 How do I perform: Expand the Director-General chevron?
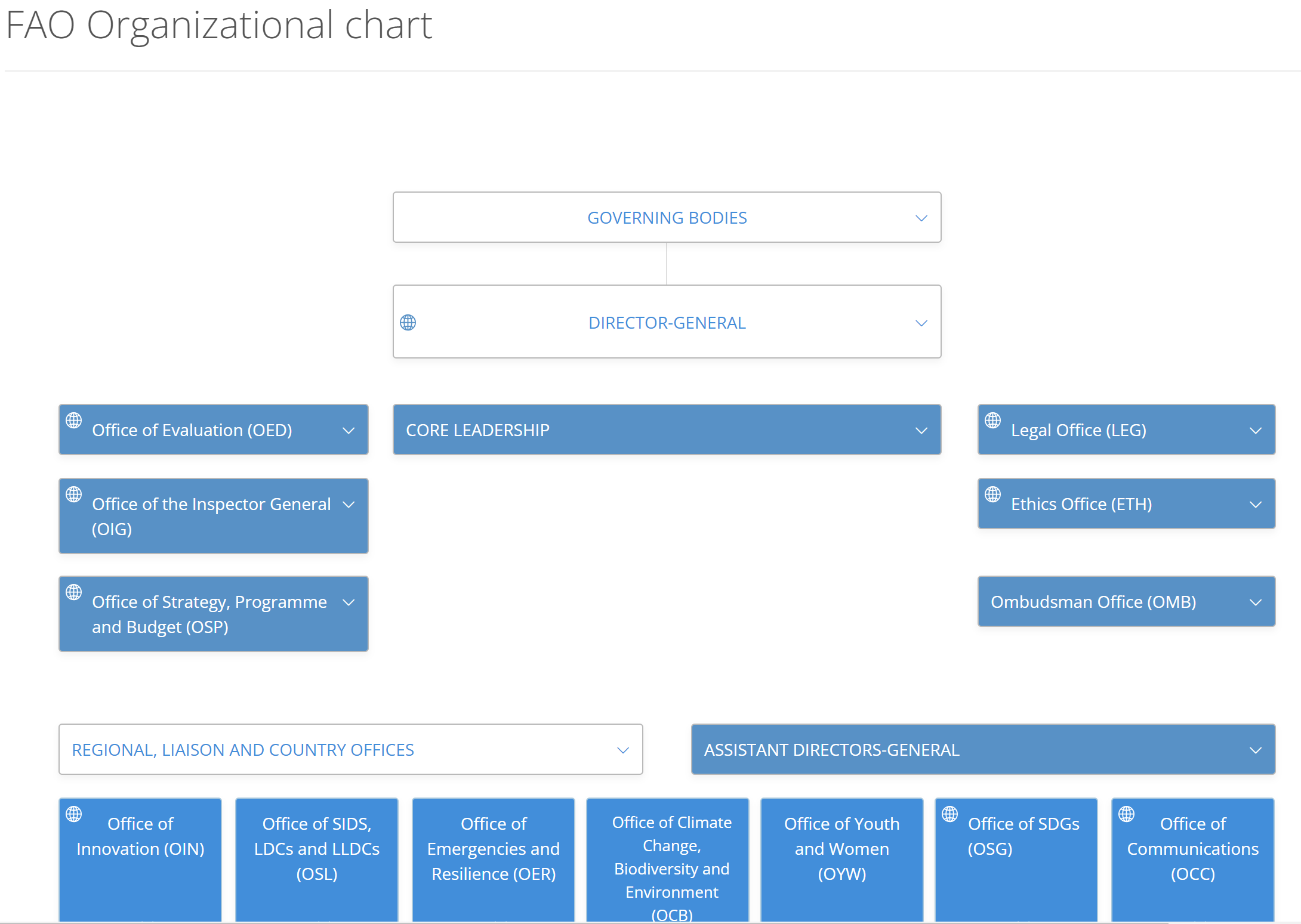921,323
